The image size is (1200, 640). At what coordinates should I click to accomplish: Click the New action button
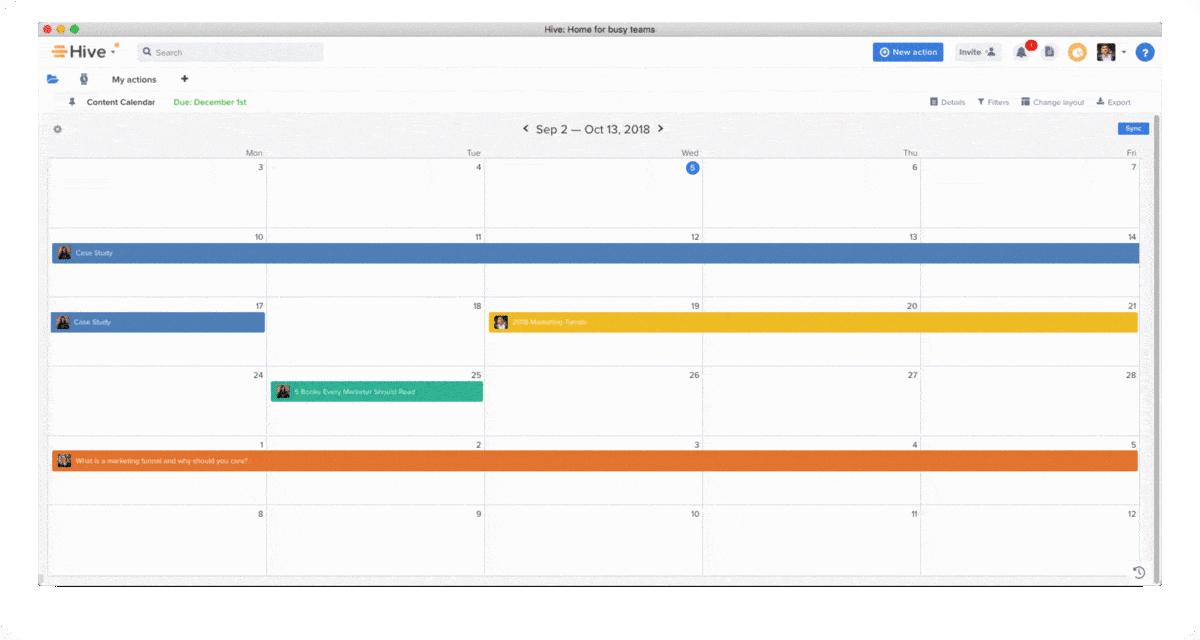pos(908,52)
